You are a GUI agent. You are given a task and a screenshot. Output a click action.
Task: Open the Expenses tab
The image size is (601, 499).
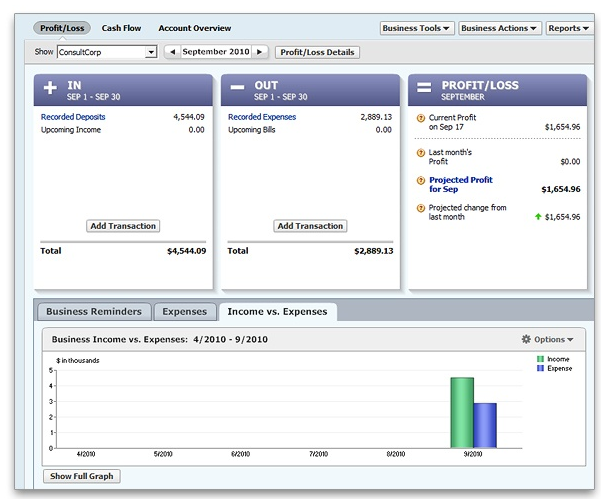pyautogui.click(x=184, y=312)
